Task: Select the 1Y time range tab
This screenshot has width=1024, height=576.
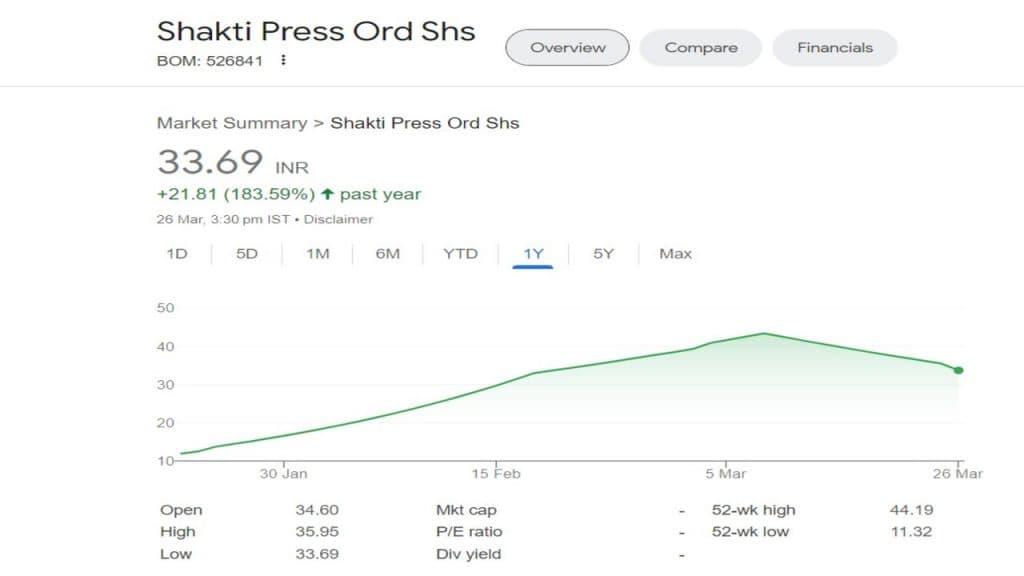Action: pos(533,254)
